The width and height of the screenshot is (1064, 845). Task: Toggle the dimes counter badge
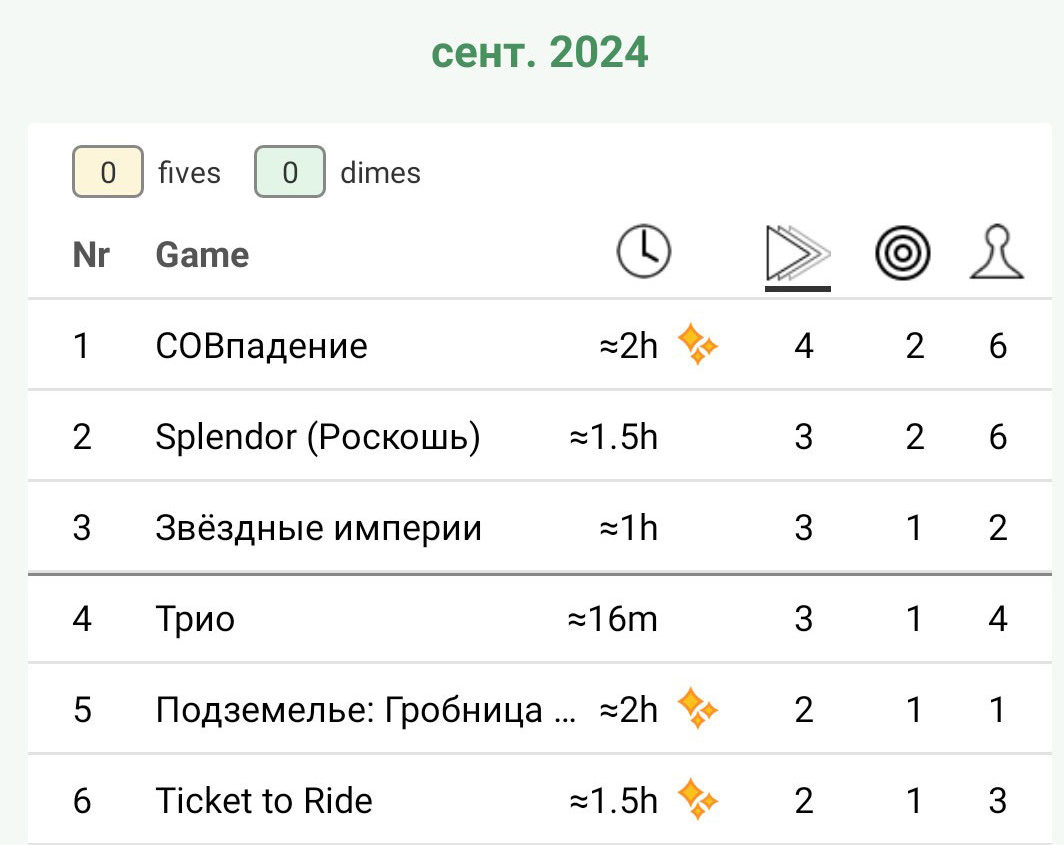[289, 172]
